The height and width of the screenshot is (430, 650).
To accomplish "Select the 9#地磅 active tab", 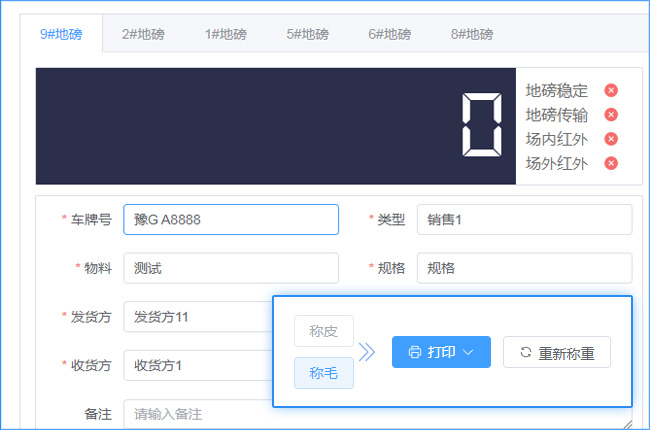I will (61, 34).
